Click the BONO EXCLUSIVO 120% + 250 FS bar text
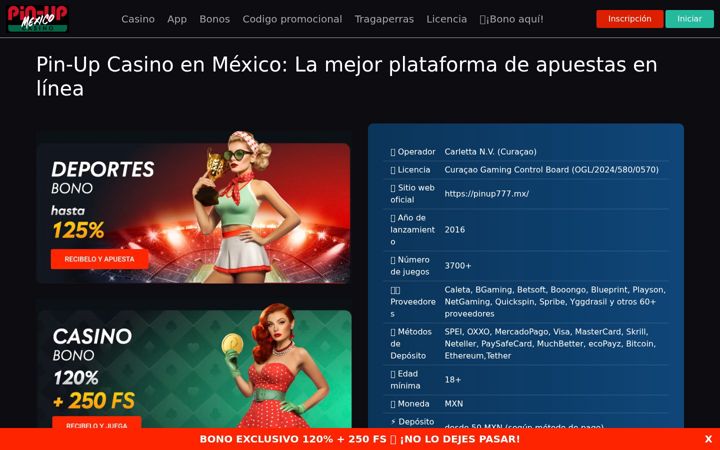 click(x=360, y=439)
